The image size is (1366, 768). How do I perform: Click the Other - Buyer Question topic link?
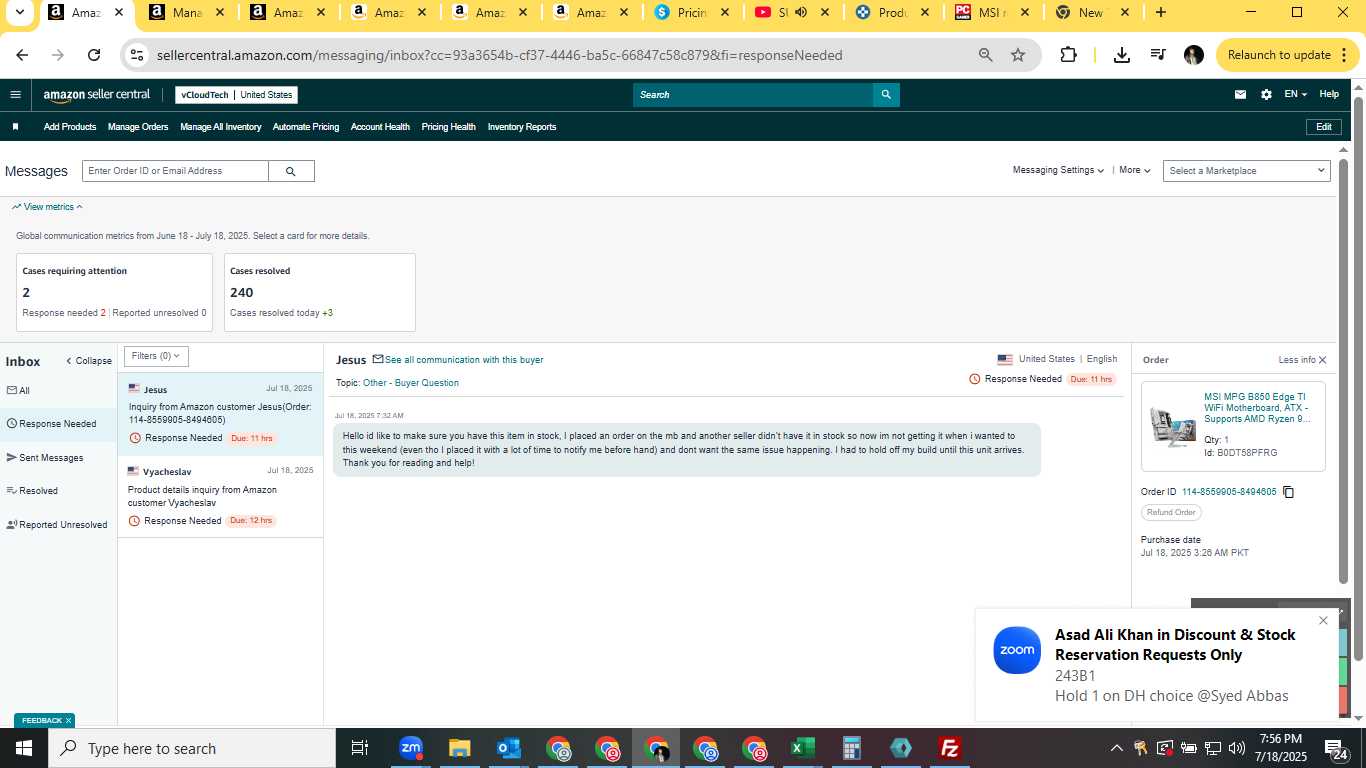(411, 383)
